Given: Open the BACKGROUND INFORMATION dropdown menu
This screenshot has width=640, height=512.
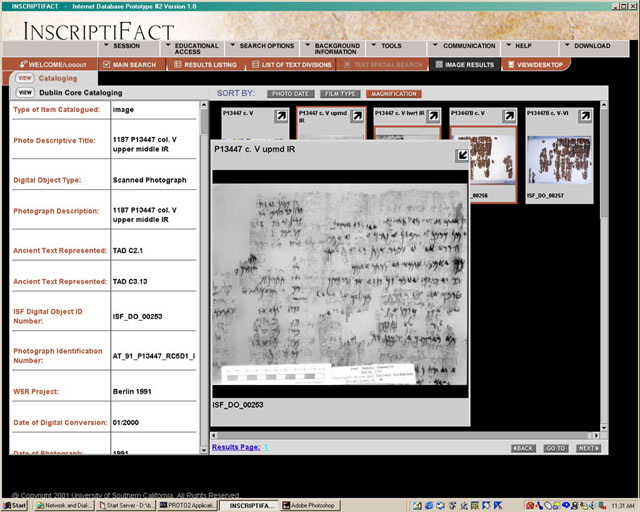Looking at the screenshot, I should [333, 49].
